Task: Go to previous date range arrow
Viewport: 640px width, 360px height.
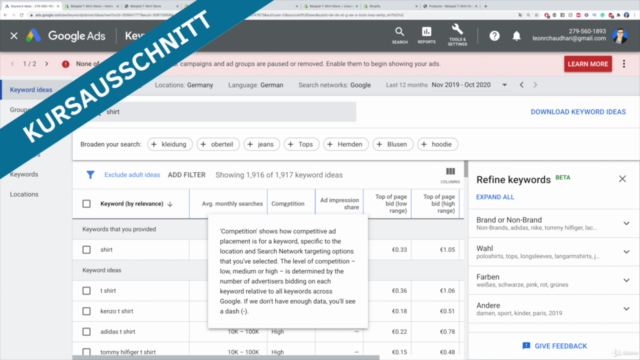Action: (x=522, y=85)
